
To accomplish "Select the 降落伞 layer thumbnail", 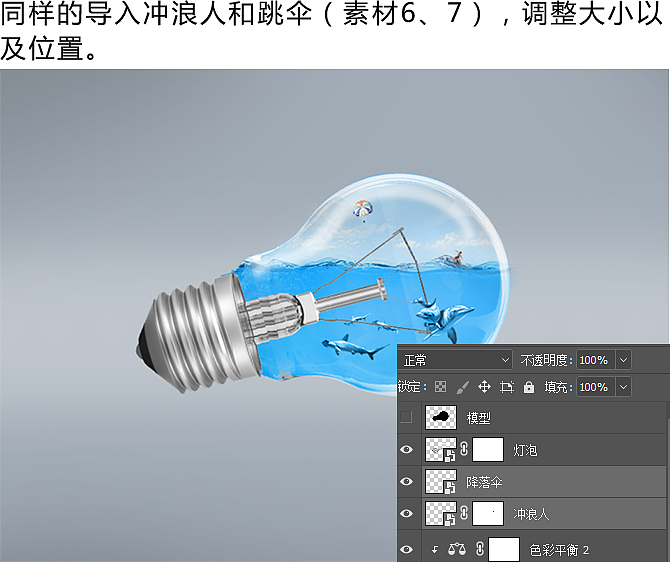I will point(441,482).
